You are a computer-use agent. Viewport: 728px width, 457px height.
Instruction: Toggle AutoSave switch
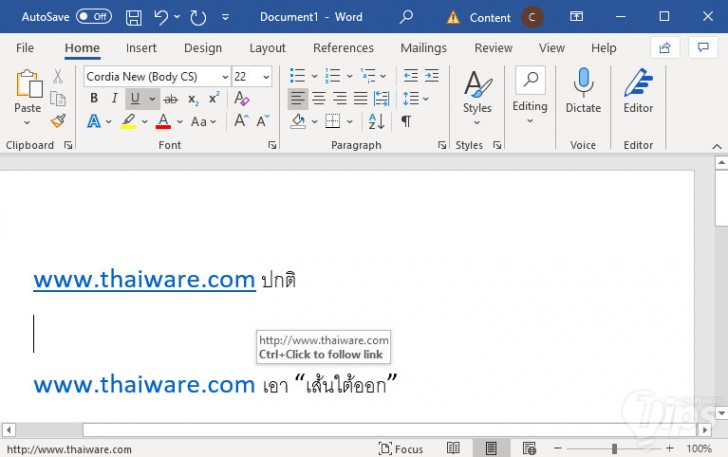[94, 17]
